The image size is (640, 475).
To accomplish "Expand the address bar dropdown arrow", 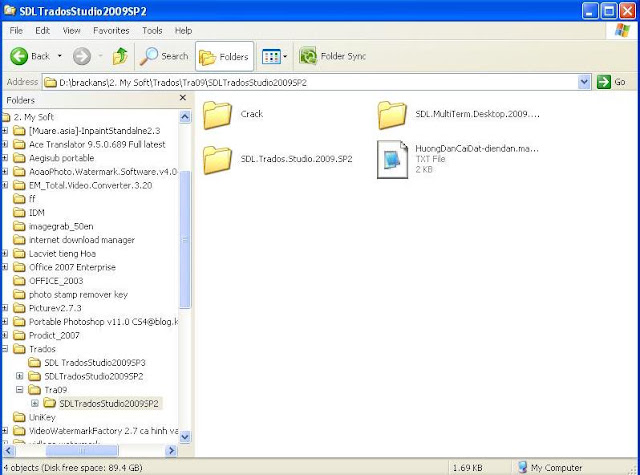I will (x=584, y=82).
